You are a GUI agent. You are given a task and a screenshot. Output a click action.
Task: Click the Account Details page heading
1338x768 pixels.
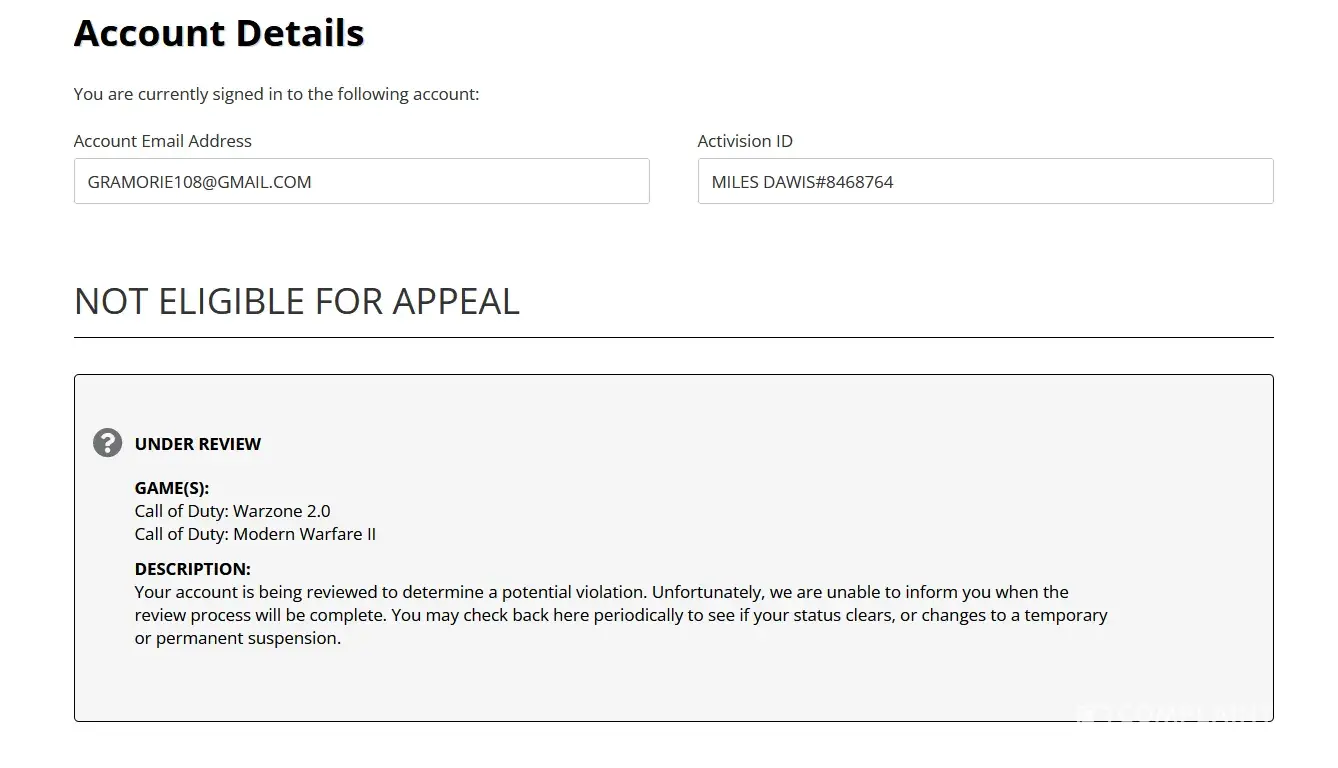tap(219, 33)
